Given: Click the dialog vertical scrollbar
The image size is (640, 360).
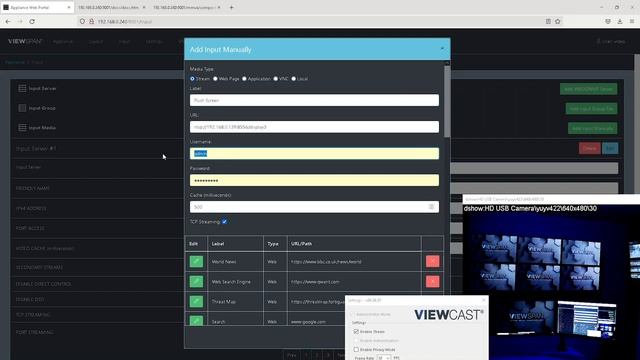Looking at the screenshot, I should (x=447, y=101).
